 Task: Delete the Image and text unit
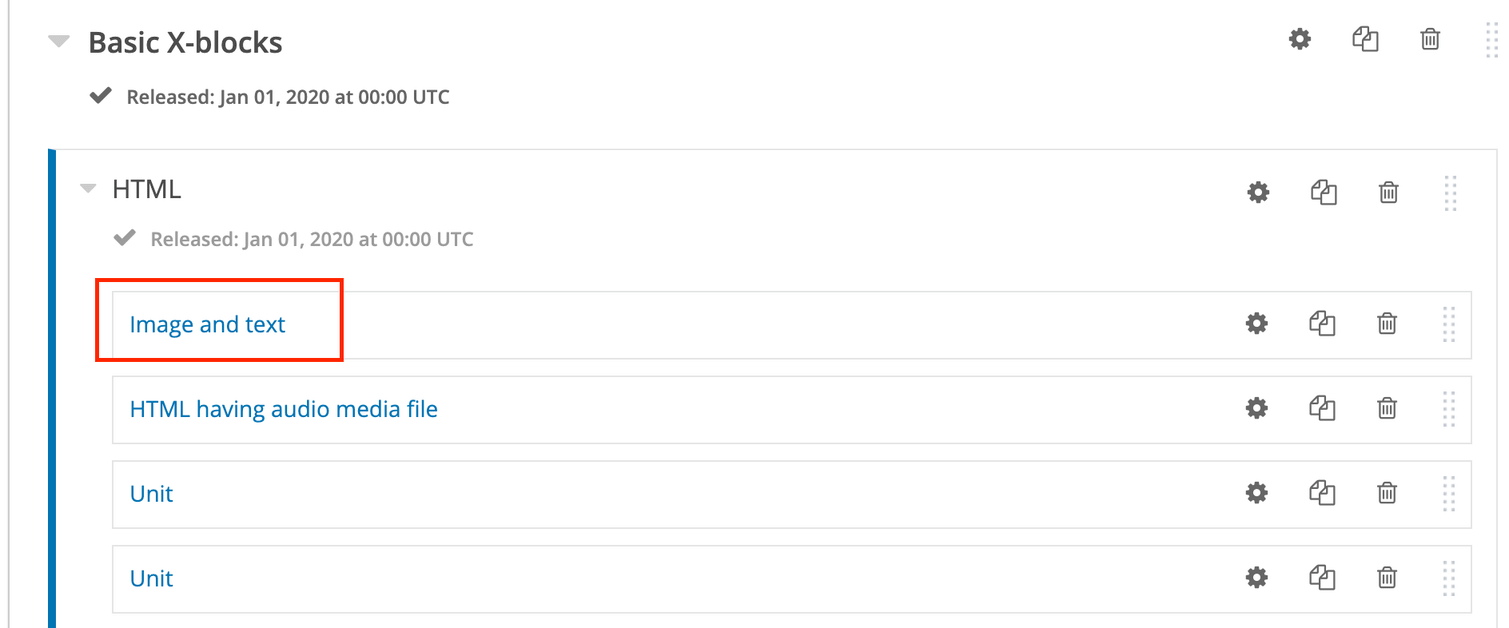pos(1387,323)
